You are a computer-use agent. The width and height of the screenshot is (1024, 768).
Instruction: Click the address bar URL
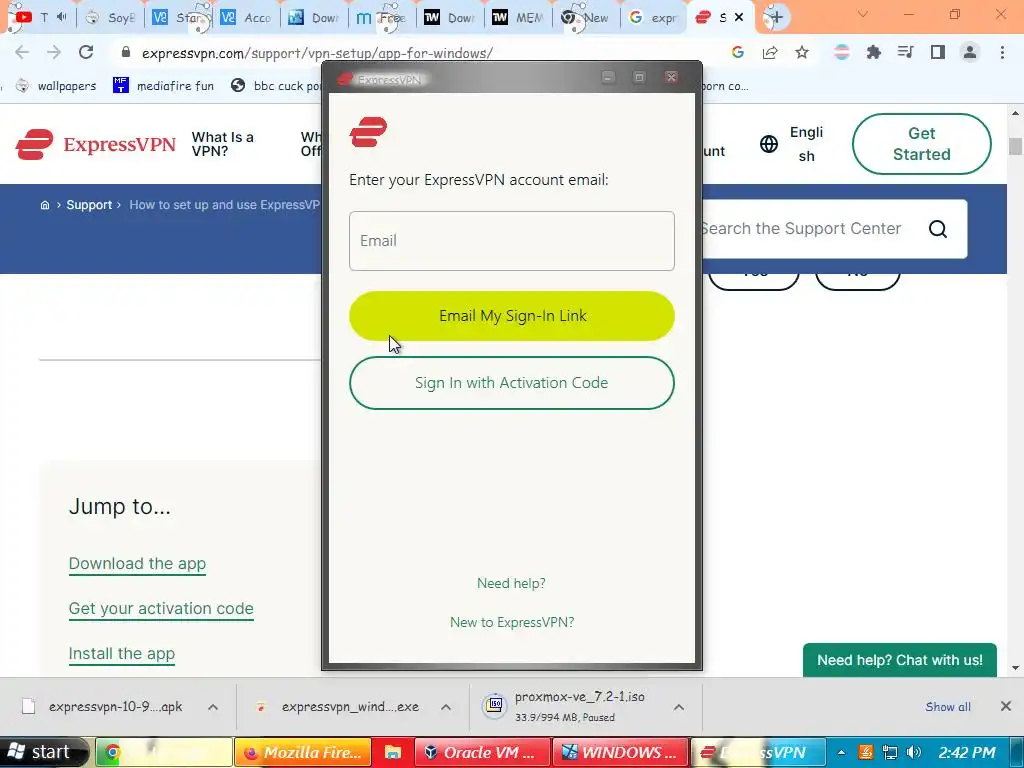pos(317,53)
